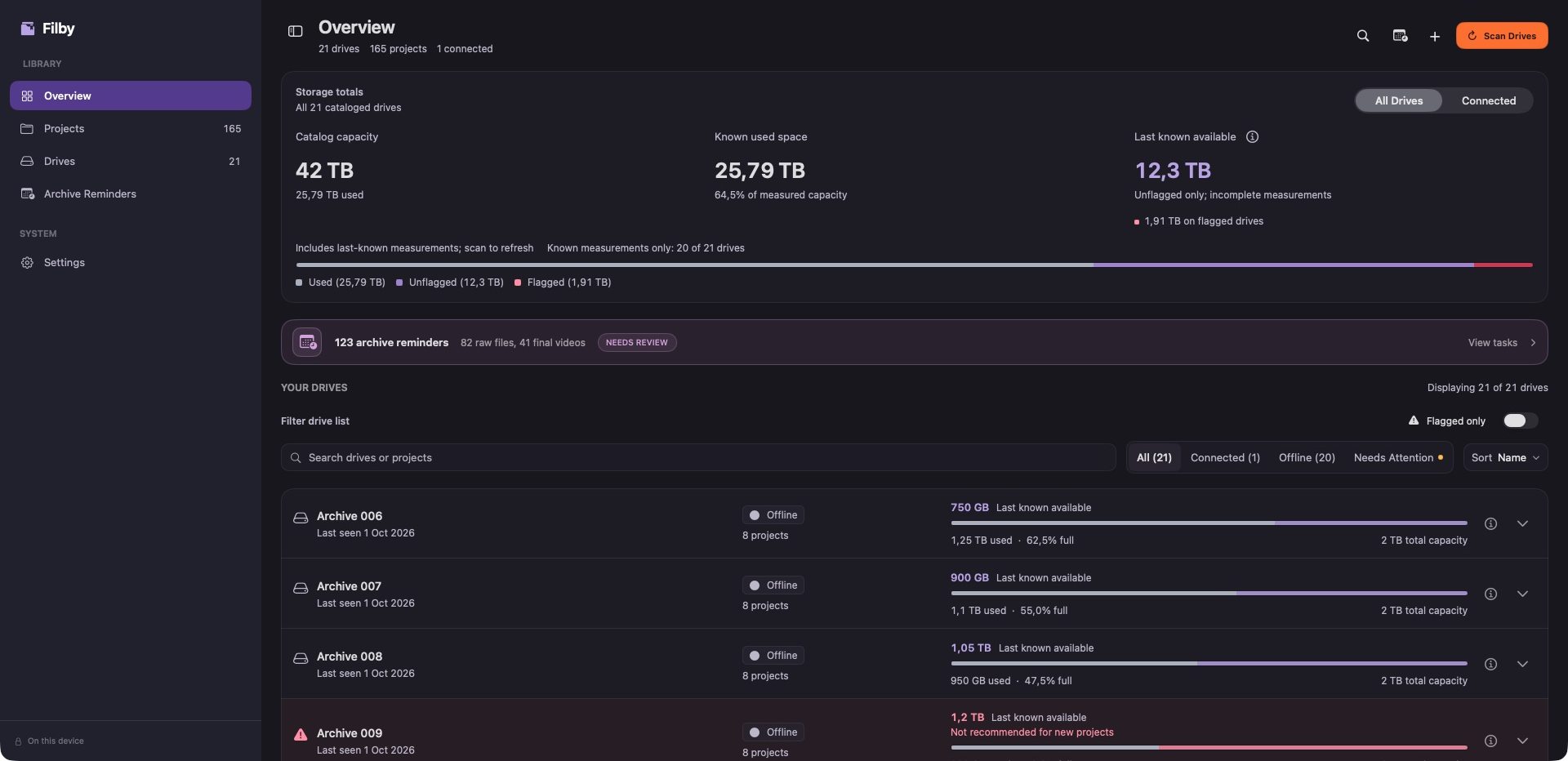Open Archive Reminders in the sidebar
1568x761 pixels.
[x=131, y=194]
